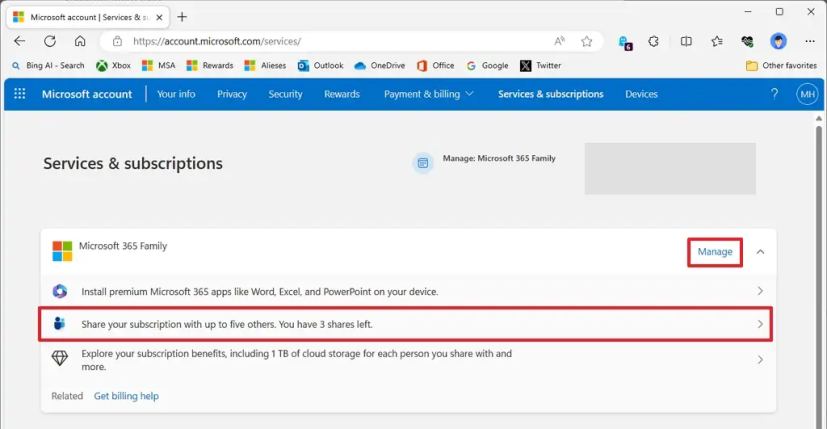Open help question mark icon
The width and height of the screenshot is (827, 429).
click(x=774, y=94)
